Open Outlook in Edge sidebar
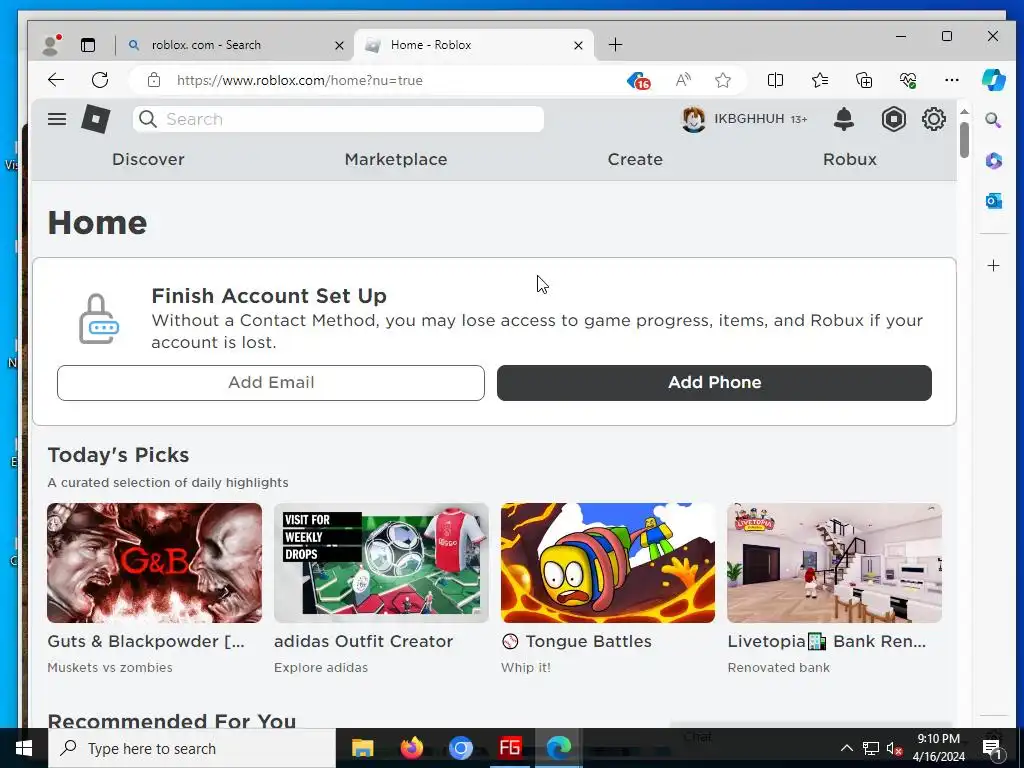This screenshot has width=1024, height=768. pos(993,200)
